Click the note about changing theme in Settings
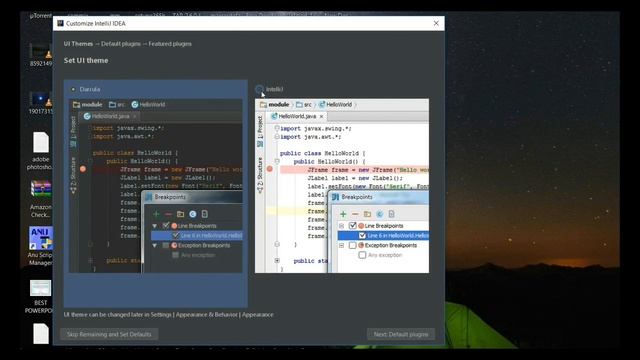This screenshot has height=360, width=640. (169, 315)
